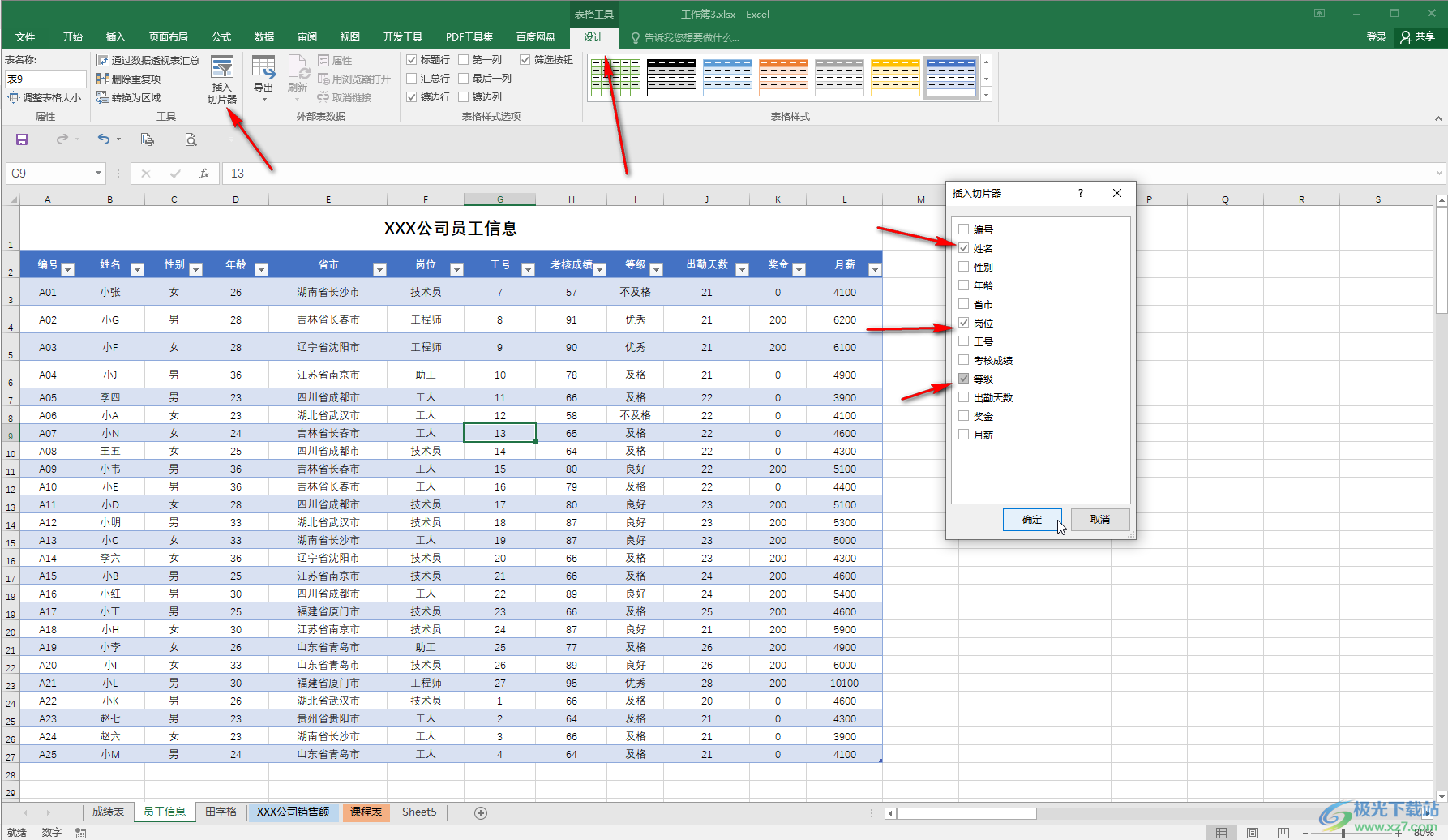
Task: Click the Save icon in quick access toolbar
Action: 22,139
